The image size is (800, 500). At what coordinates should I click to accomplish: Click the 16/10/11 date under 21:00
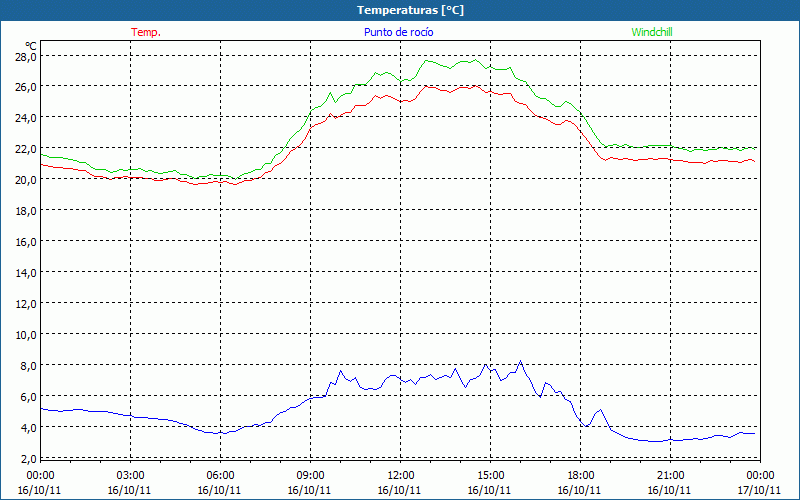pos(669,490)
